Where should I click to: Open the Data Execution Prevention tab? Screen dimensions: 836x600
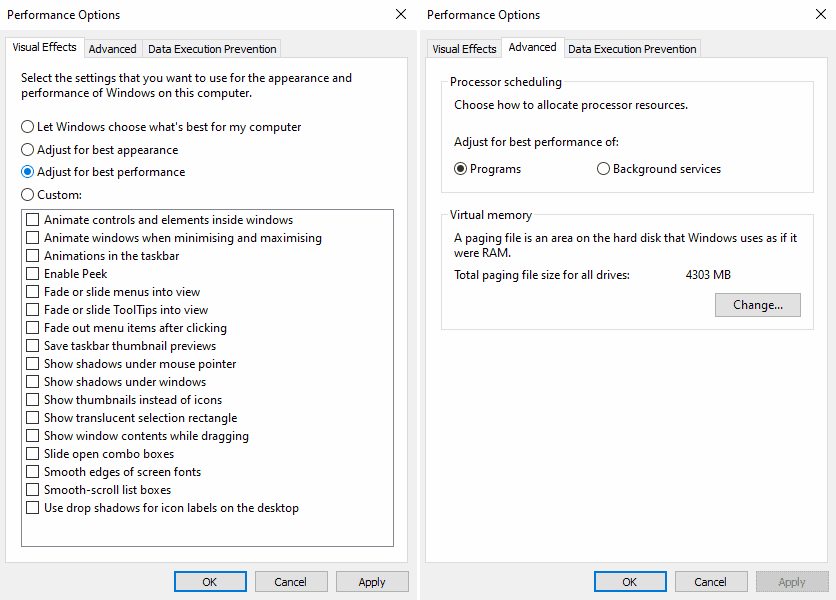[211, 48]
